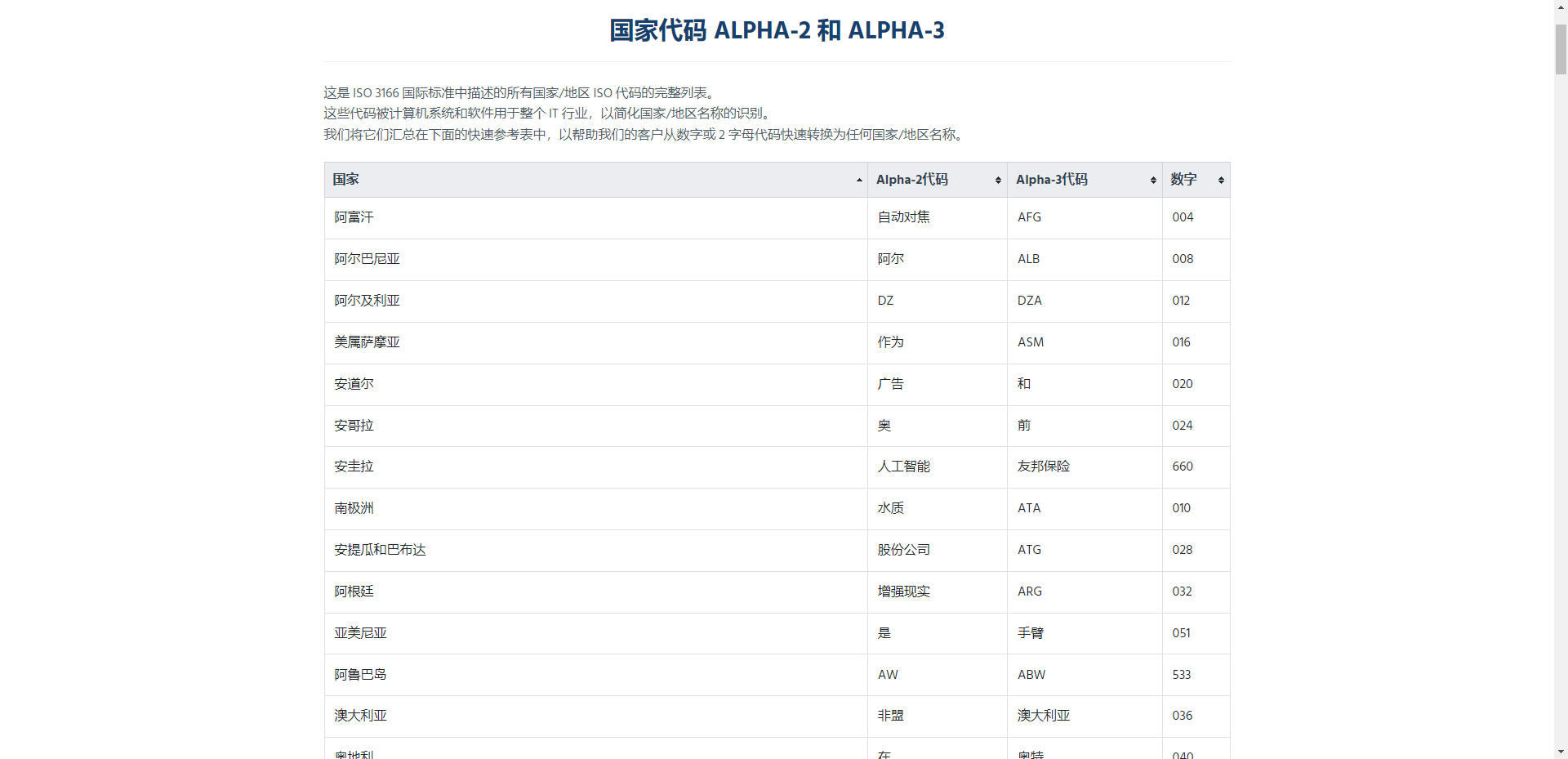
Task: Open the 亚美尼亚 country link
Action: [359, 633]
